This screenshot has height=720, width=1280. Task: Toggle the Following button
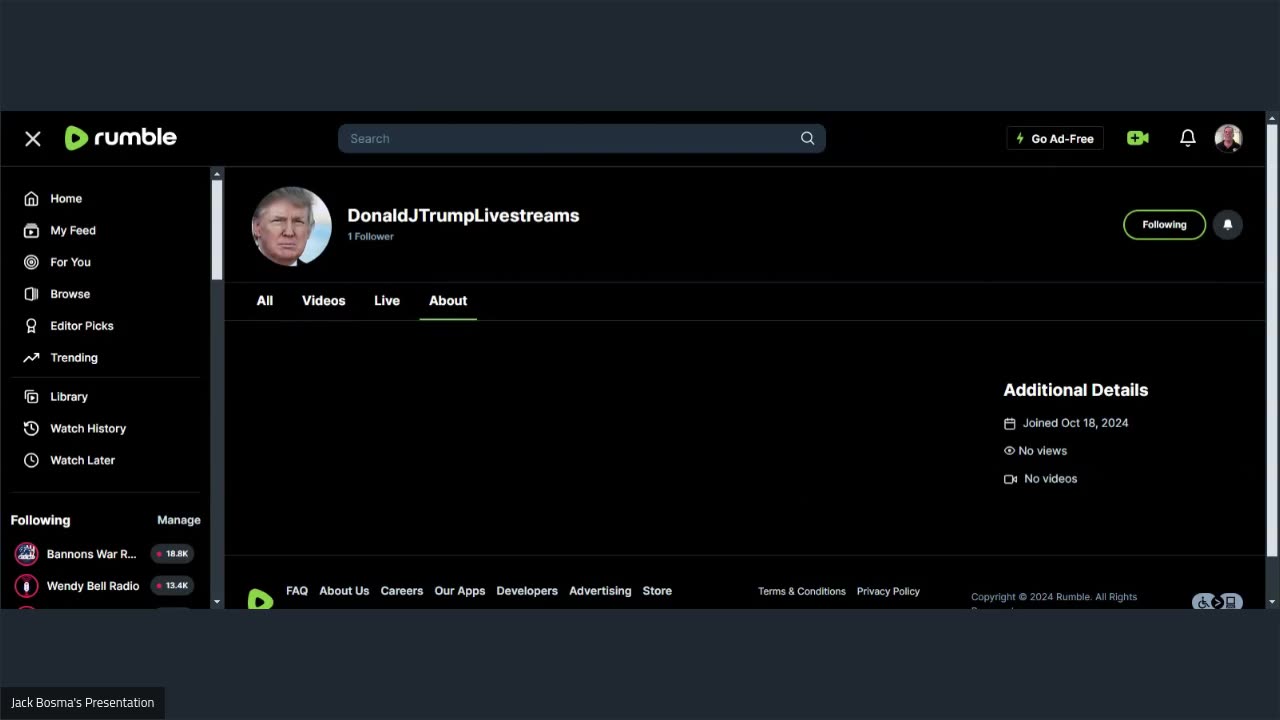tap(1164, 225)
